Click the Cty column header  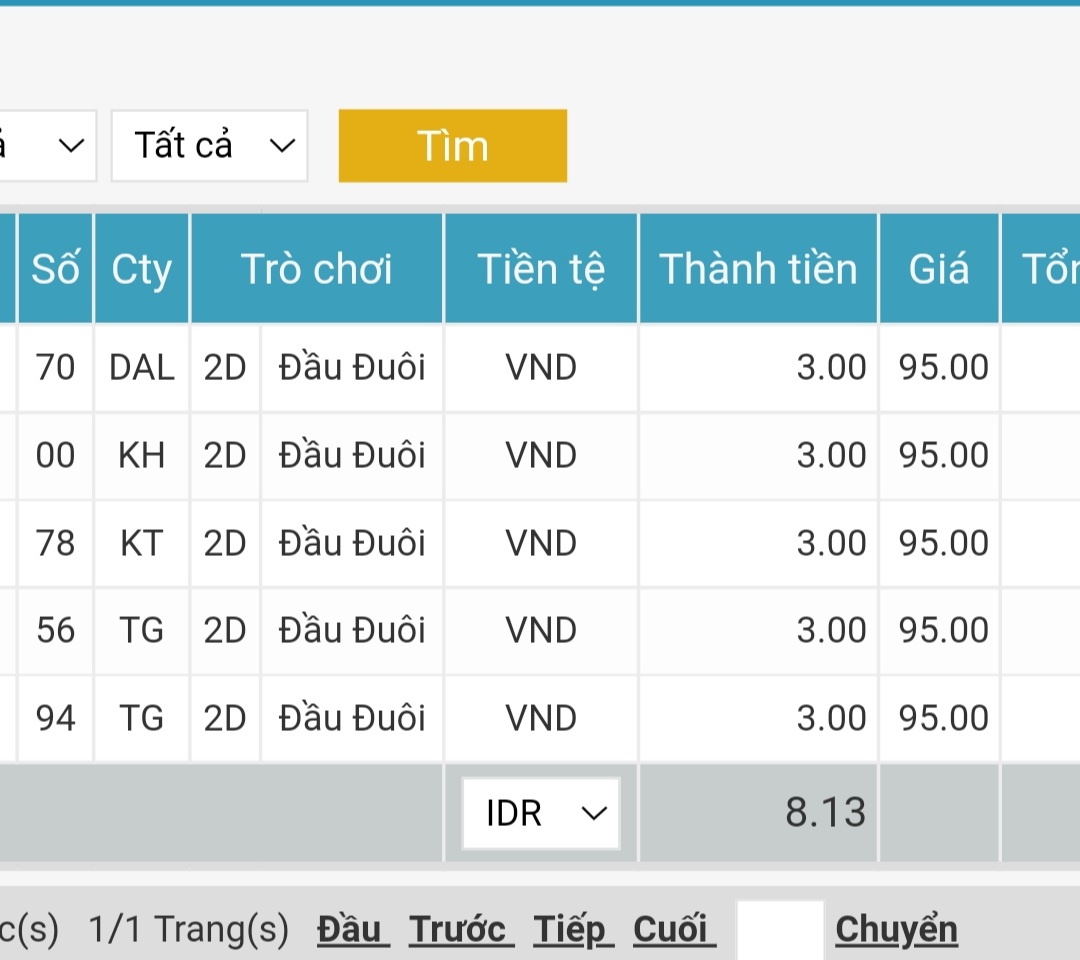[x=141, y=269]
